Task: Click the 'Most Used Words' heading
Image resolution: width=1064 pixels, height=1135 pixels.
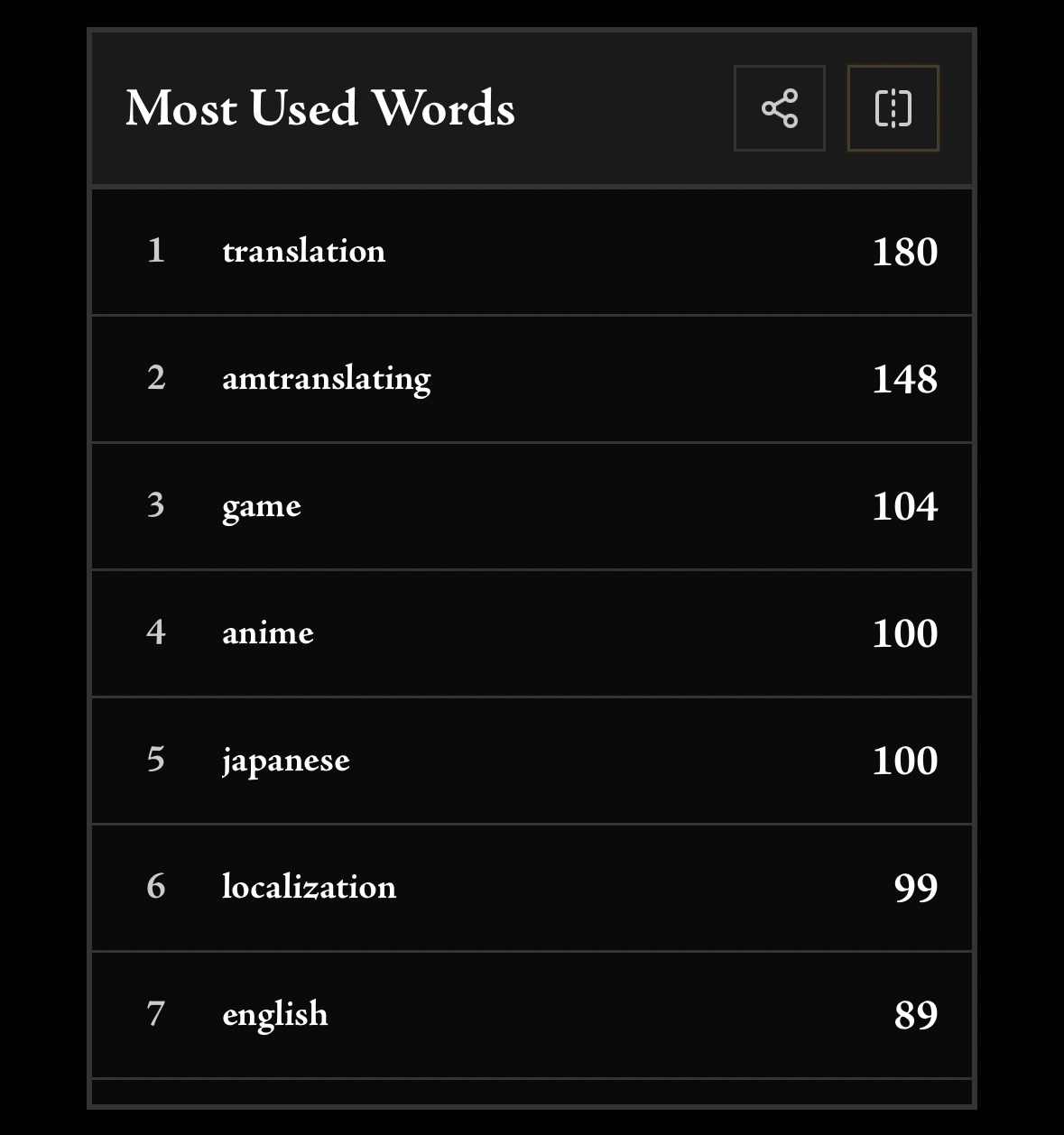Action: pyautogui.click(x=320, y=108)
